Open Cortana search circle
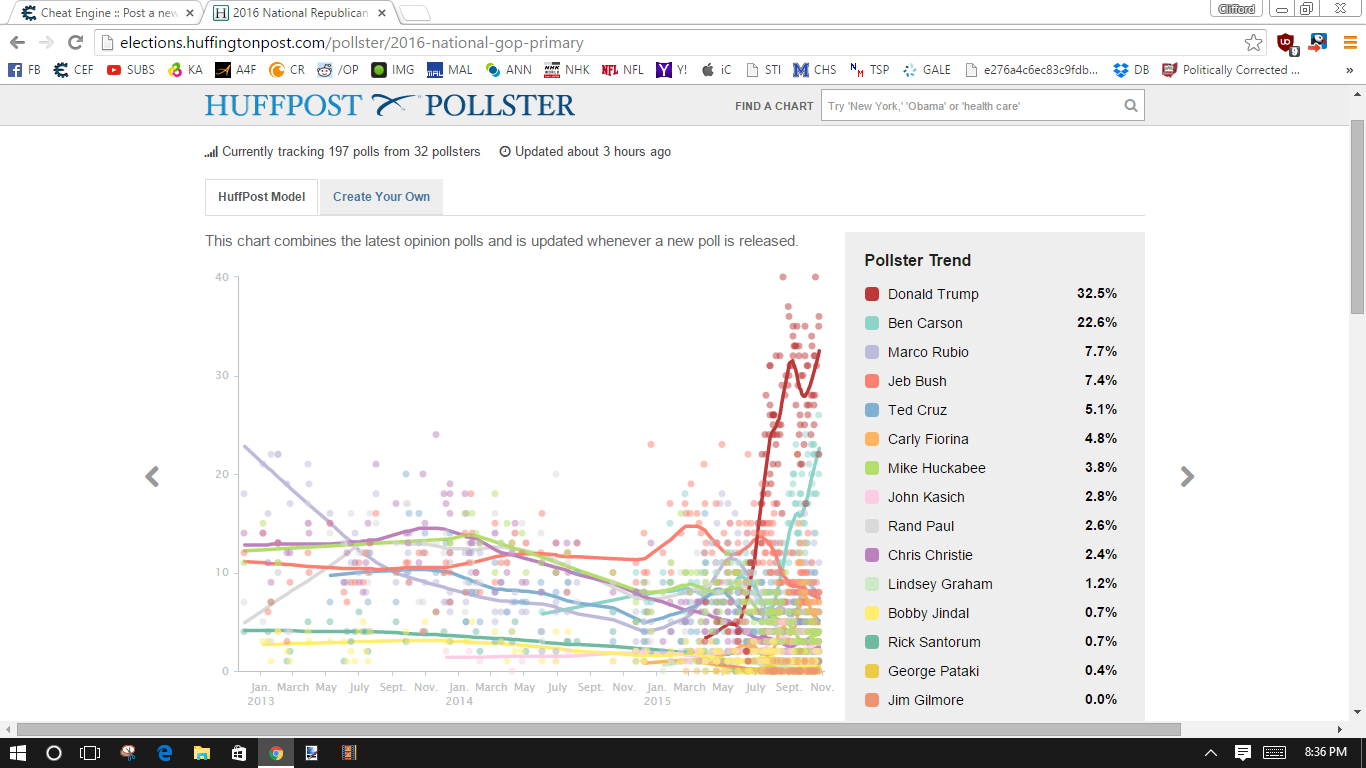 (54, 752)
